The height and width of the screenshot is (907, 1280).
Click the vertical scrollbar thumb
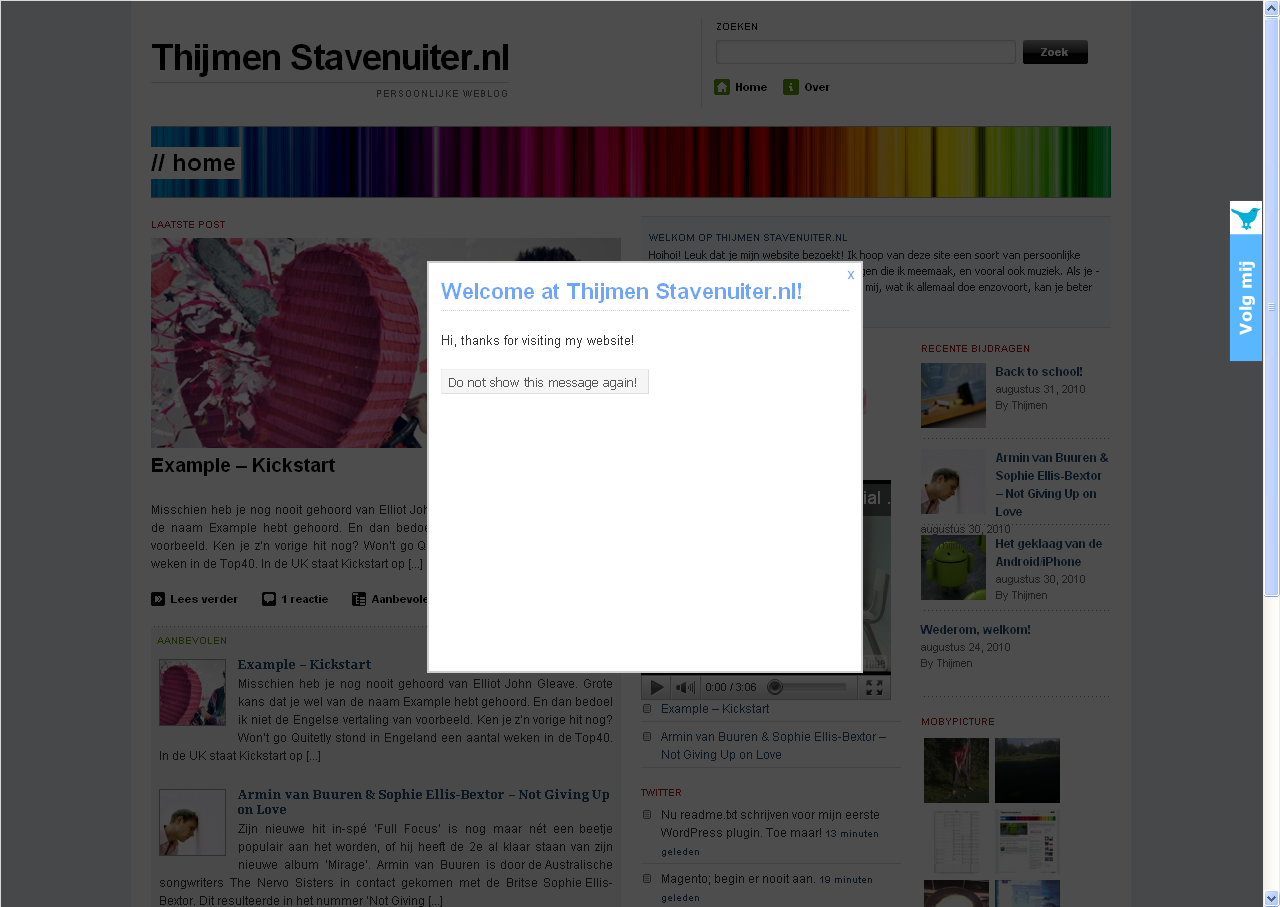point(1271,307)
